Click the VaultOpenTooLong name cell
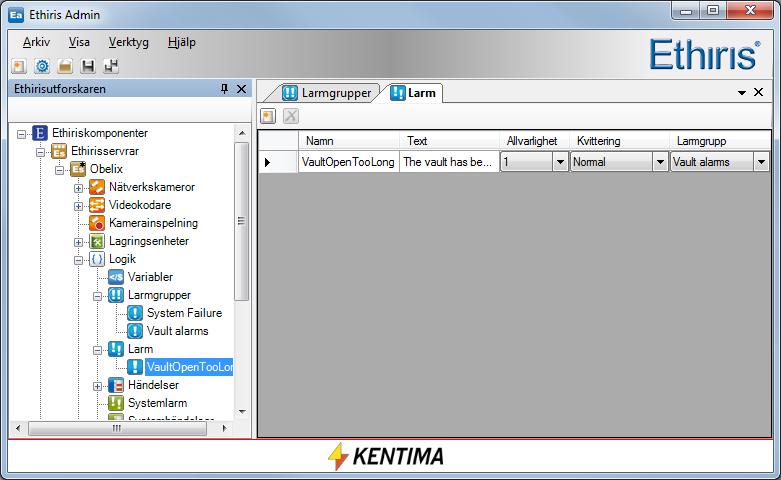781x480 pixels. pos(349,162)
